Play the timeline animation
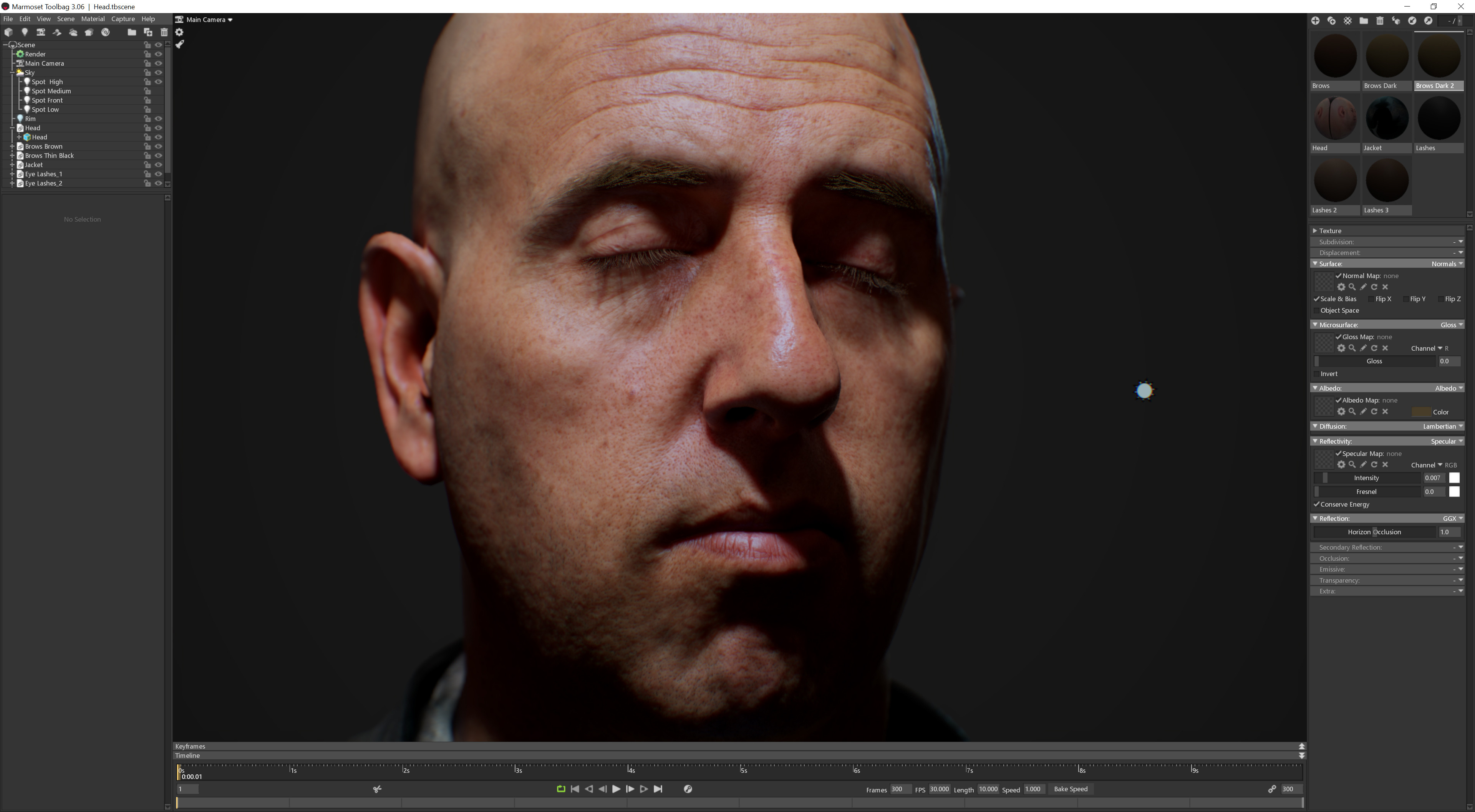1475x812 pixels. 616,789
